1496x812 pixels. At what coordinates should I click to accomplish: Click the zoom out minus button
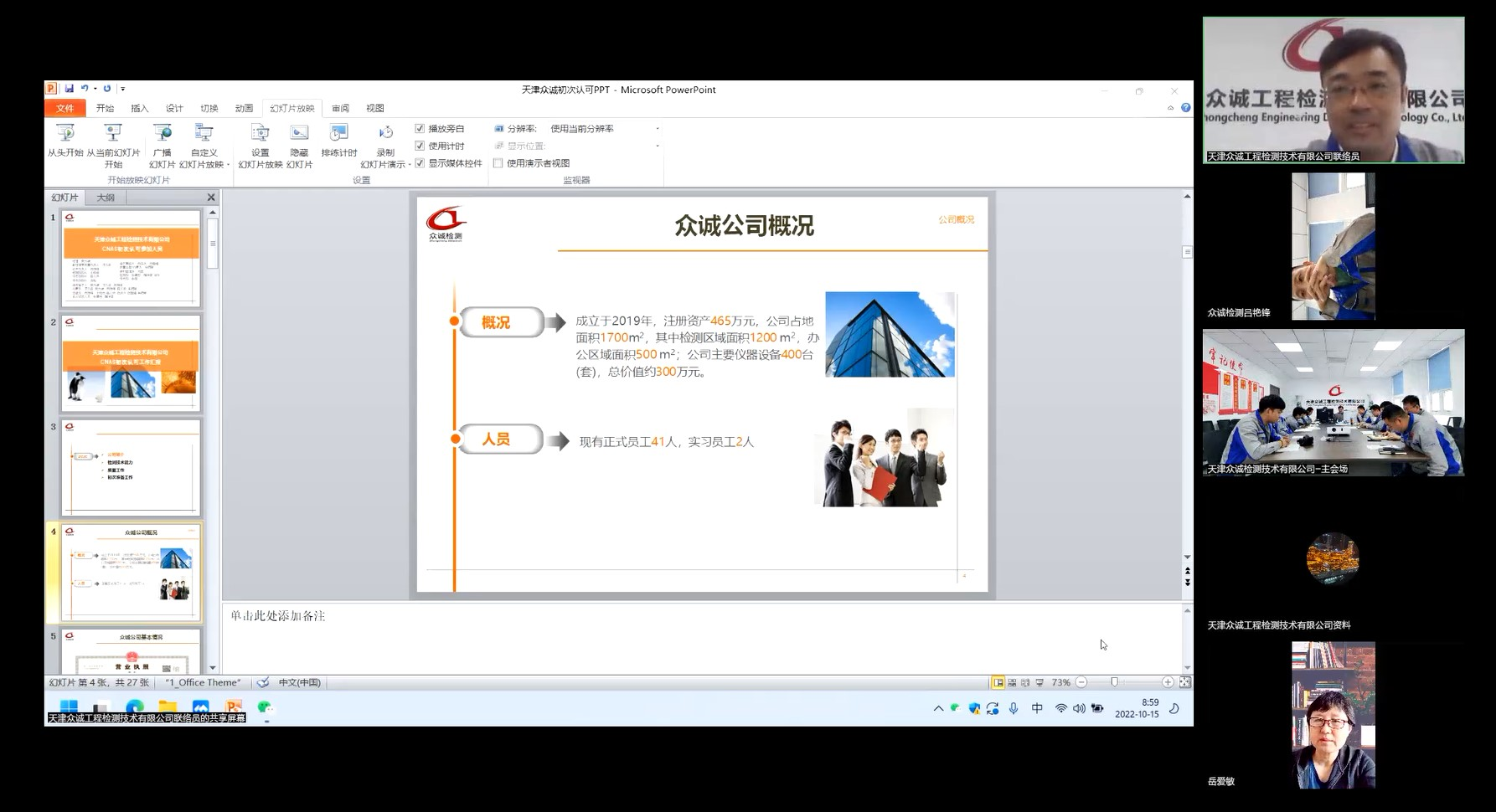(x=1081, y=683)
